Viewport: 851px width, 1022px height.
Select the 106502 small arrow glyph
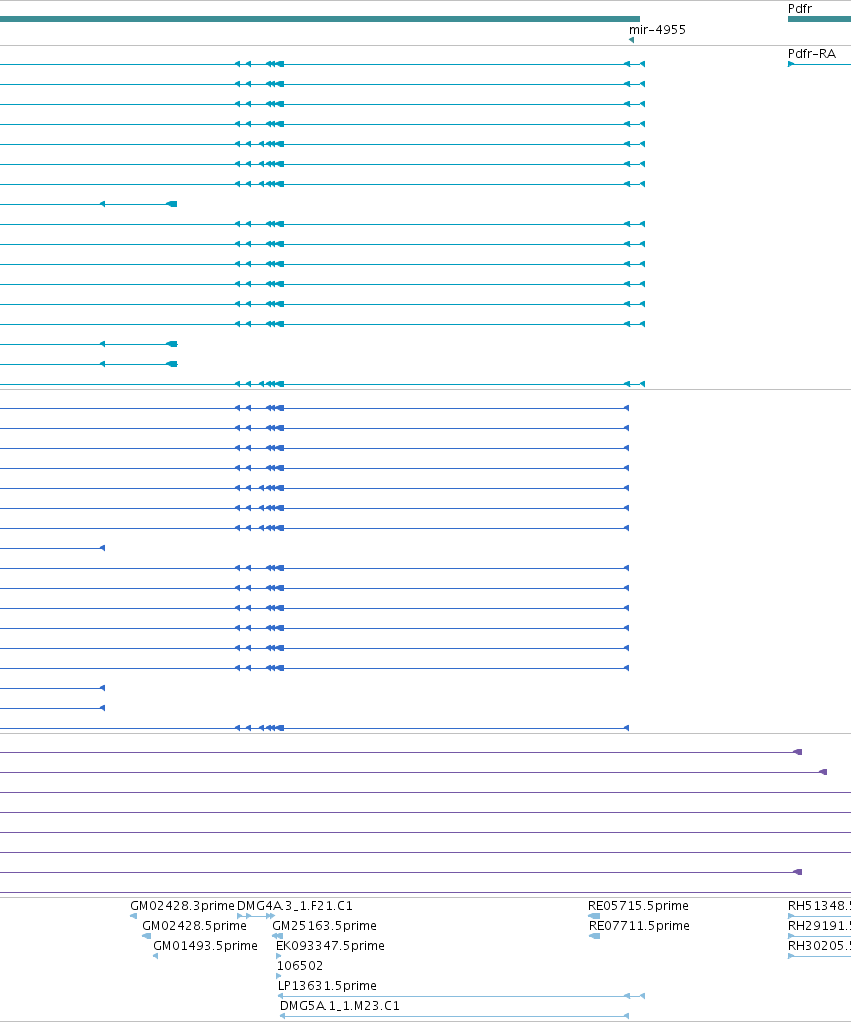[279, 976]
